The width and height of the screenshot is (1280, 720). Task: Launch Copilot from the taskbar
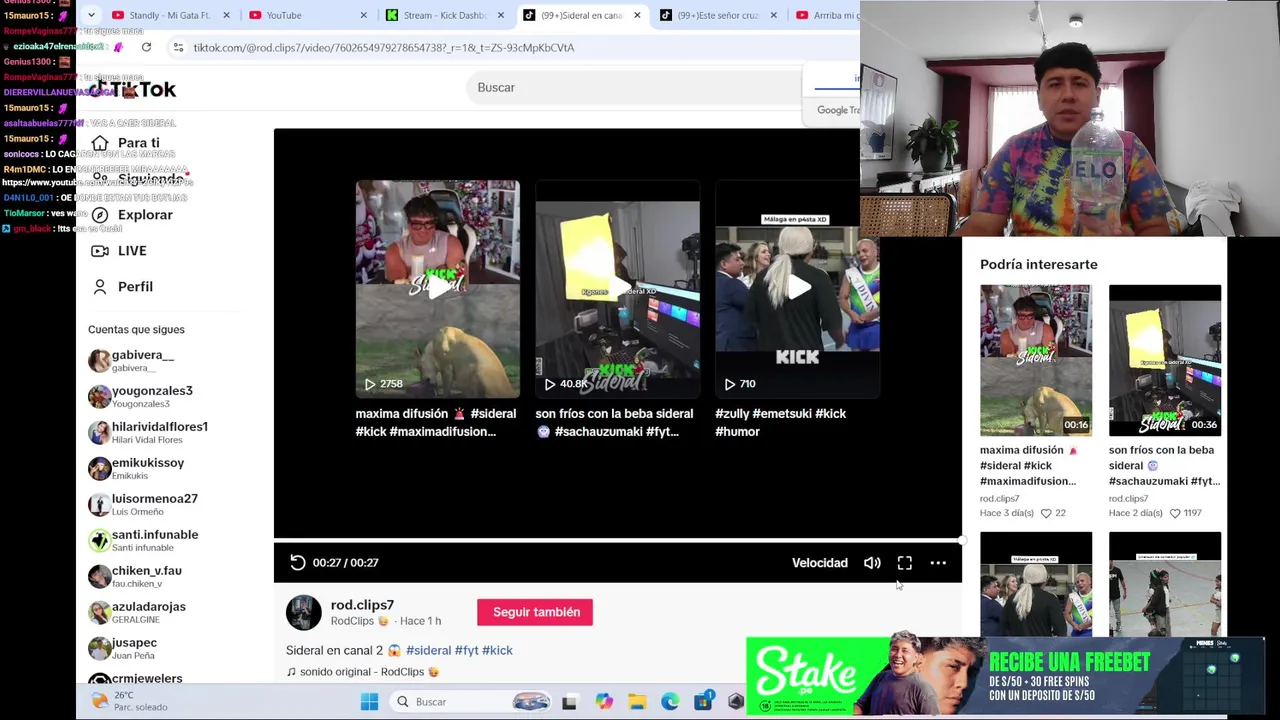coord(604,702)
